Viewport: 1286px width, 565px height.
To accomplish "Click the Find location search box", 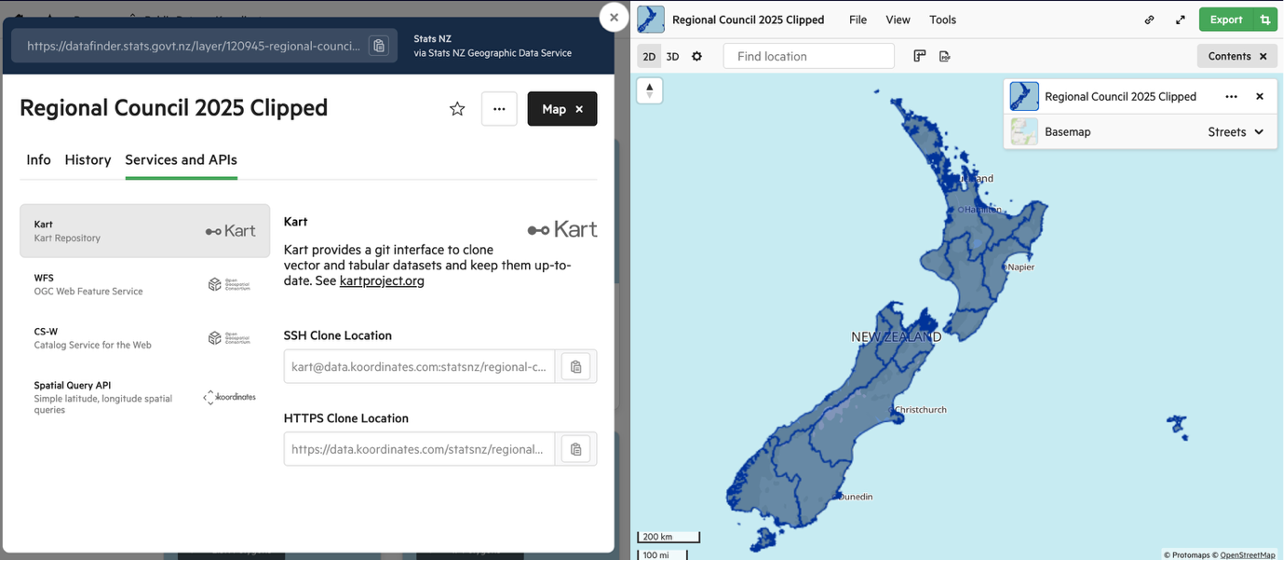I will pos(809,56).
